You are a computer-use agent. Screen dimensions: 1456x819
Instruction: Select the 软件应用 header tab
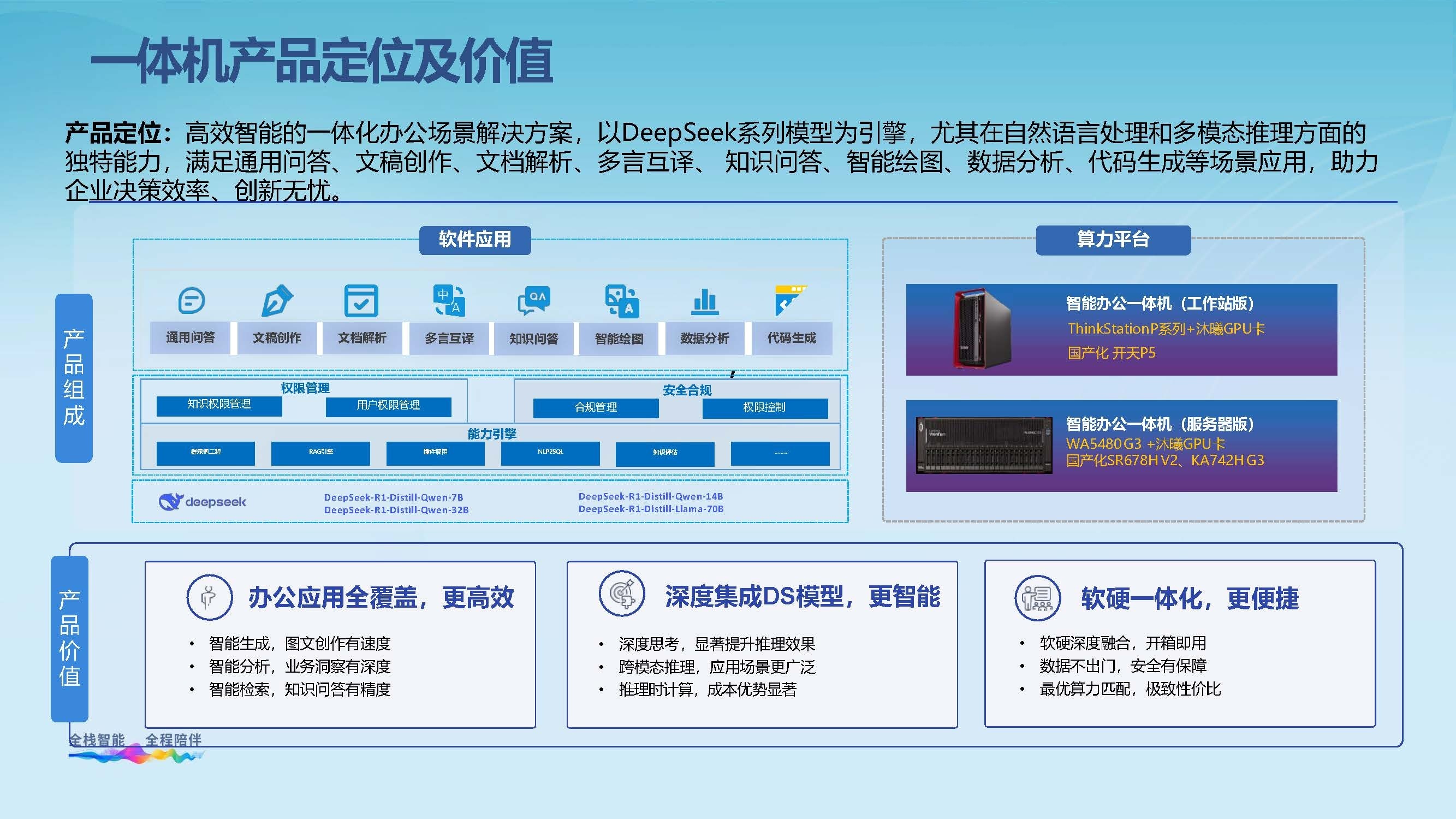click(475, 240)
